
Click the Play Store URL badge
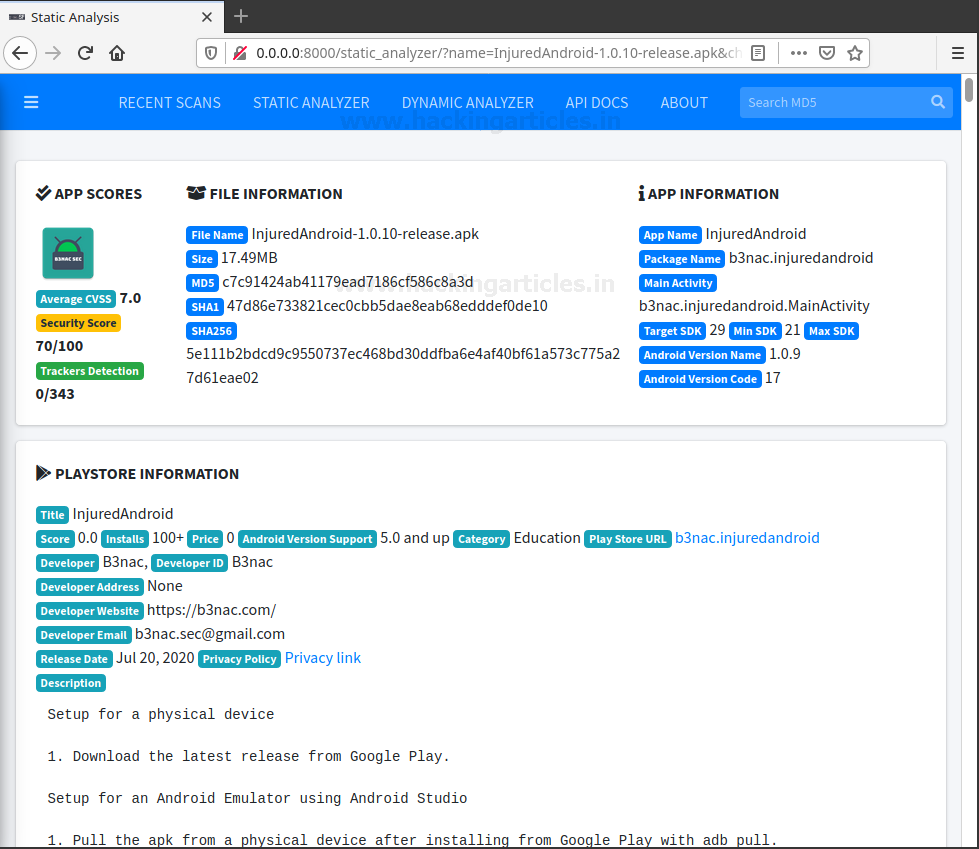click(x=627, y=539)
